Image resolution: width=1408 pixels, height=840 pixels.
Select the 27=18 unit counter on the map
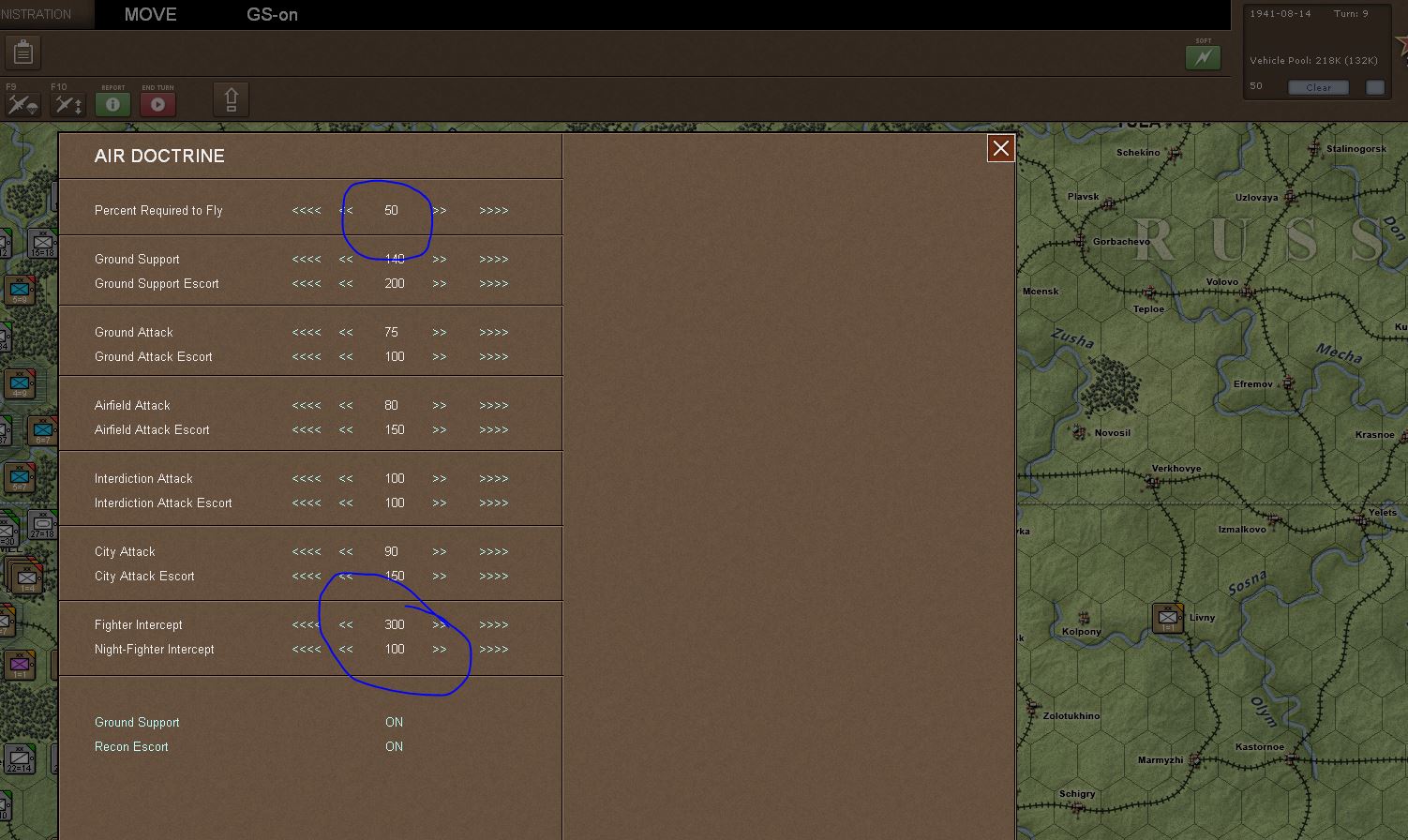pyautogui.click(x=43, y=525)
